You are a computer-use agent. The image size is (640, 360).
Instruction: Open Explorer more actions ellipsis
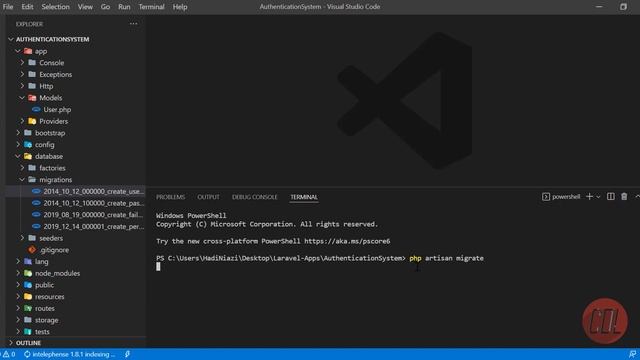coord(133,24)
